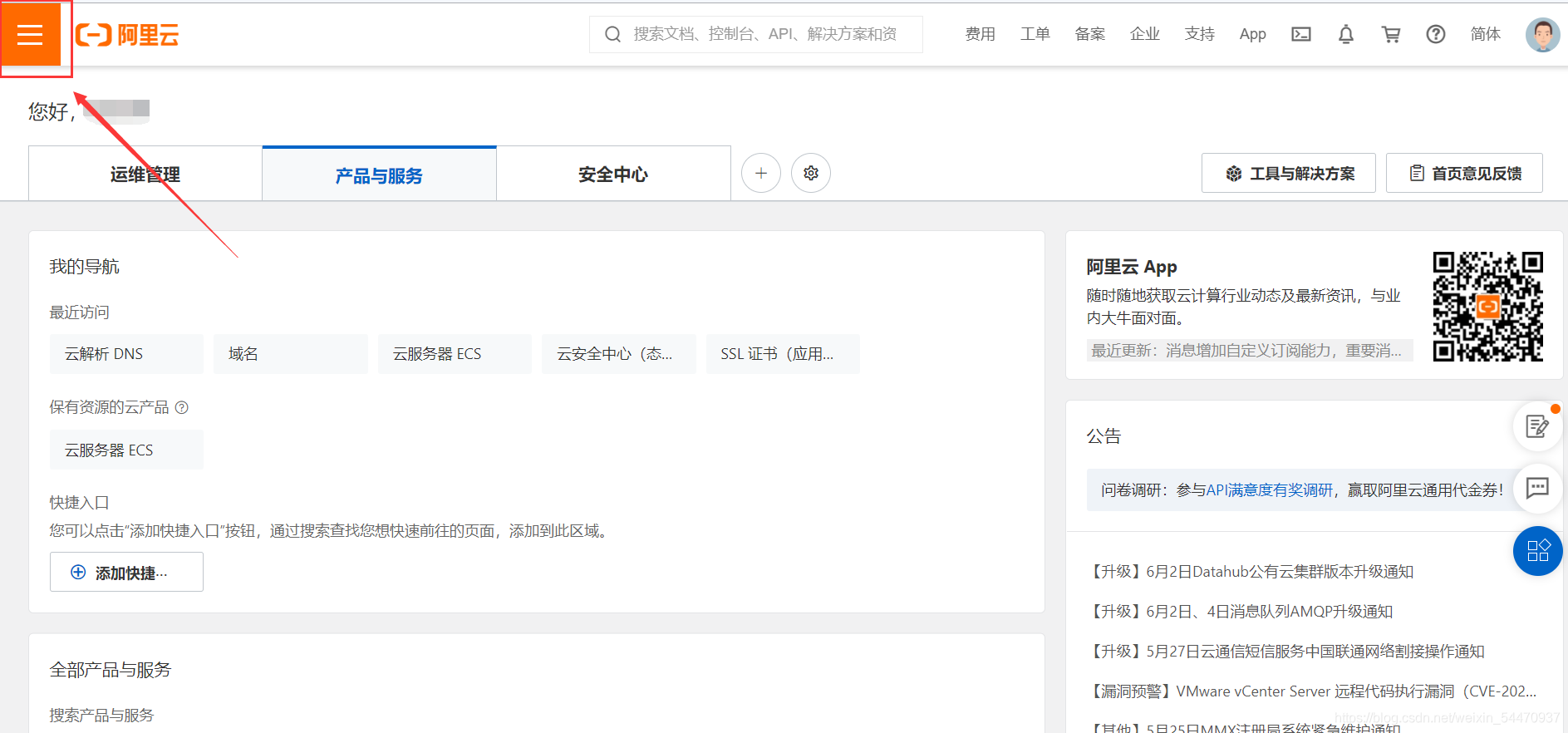
Task: Open the 费用 menu
Action: (x=981, y=34)
